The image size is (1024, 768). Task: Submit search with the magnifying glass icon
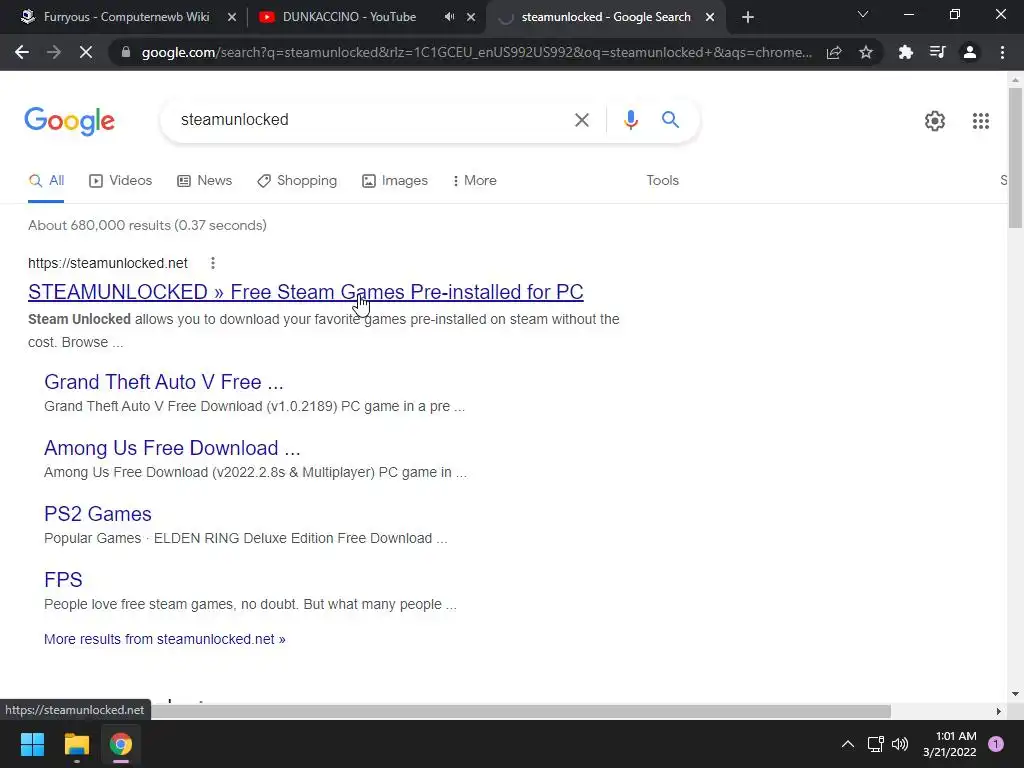[x=670, y=120]
